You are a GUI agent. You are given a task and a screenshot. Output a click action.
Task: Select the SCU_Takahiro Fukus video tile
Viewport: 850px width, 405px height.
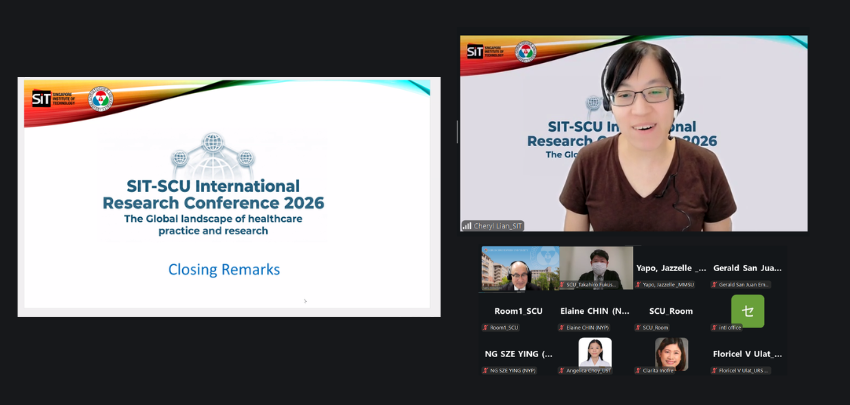coord(595,266)
